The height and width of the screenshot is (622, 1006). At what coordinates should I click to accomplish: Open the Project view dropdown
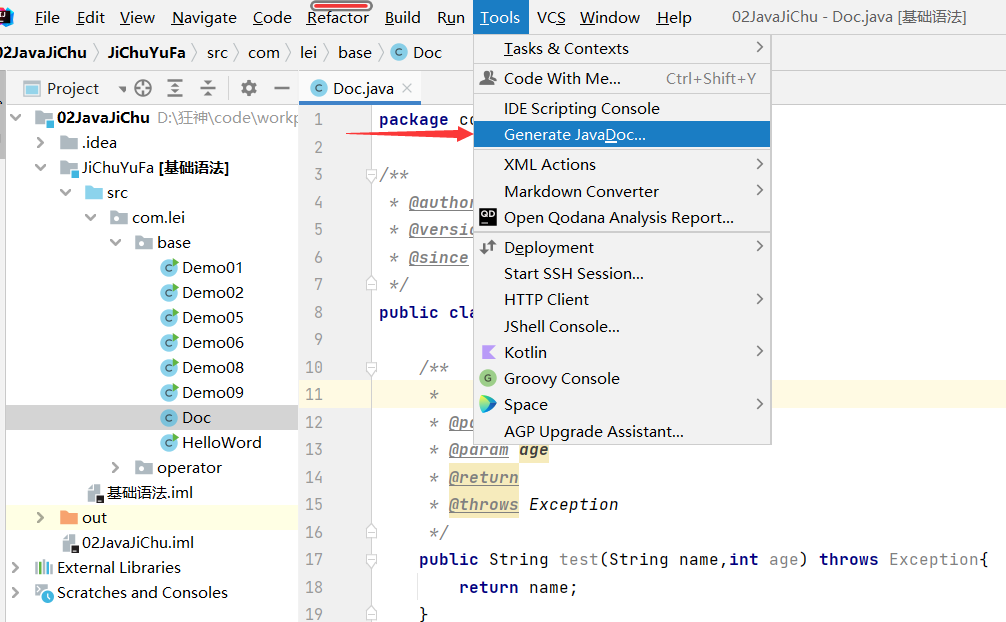[122, 89]
